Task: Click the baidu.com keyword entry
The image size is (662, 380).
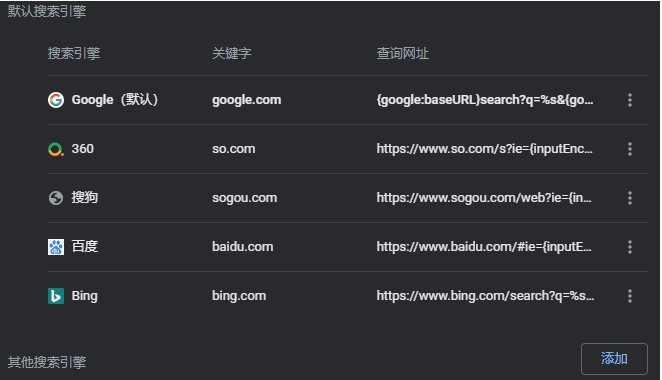Action: pos(242,247)
